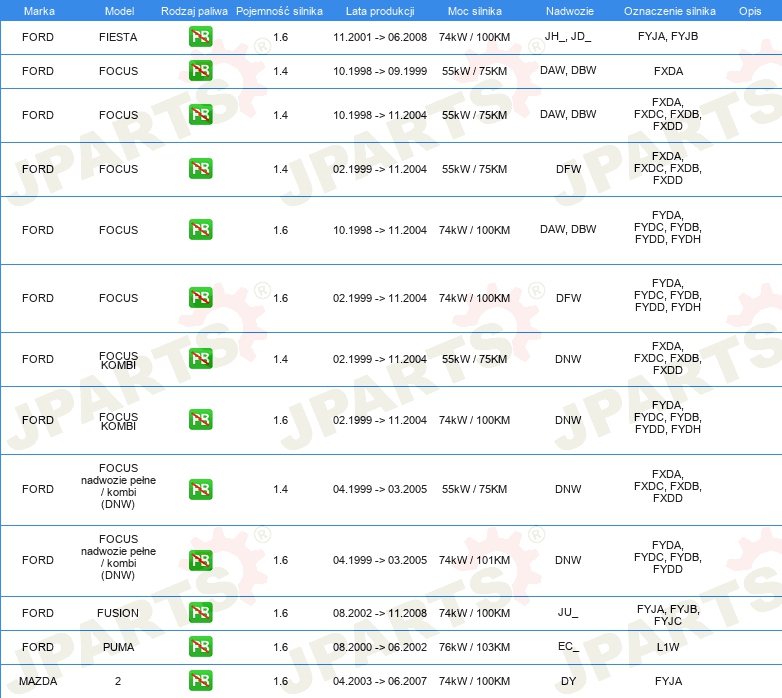782x698 pixels.
Task: Click fuel icon in Focus 1.6 DFW row
Action: [200, 298]
